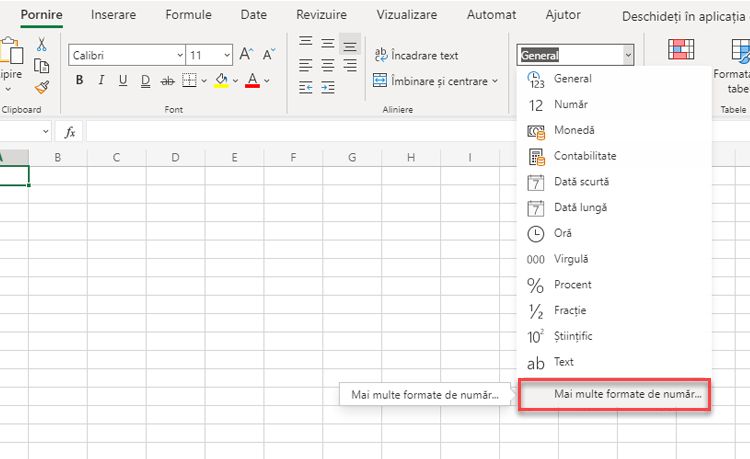Open Mai multe formate de număr in dropdown list
This screenshot has width=750, height=459.
(x=615, y=394)
